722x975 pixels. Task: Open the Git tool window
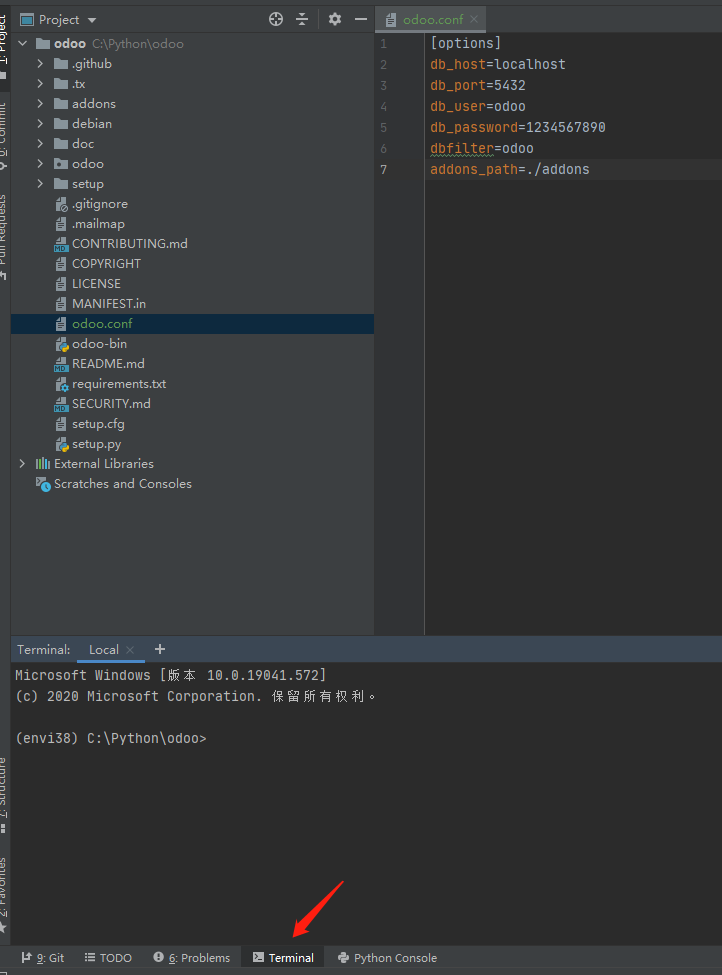43,957
